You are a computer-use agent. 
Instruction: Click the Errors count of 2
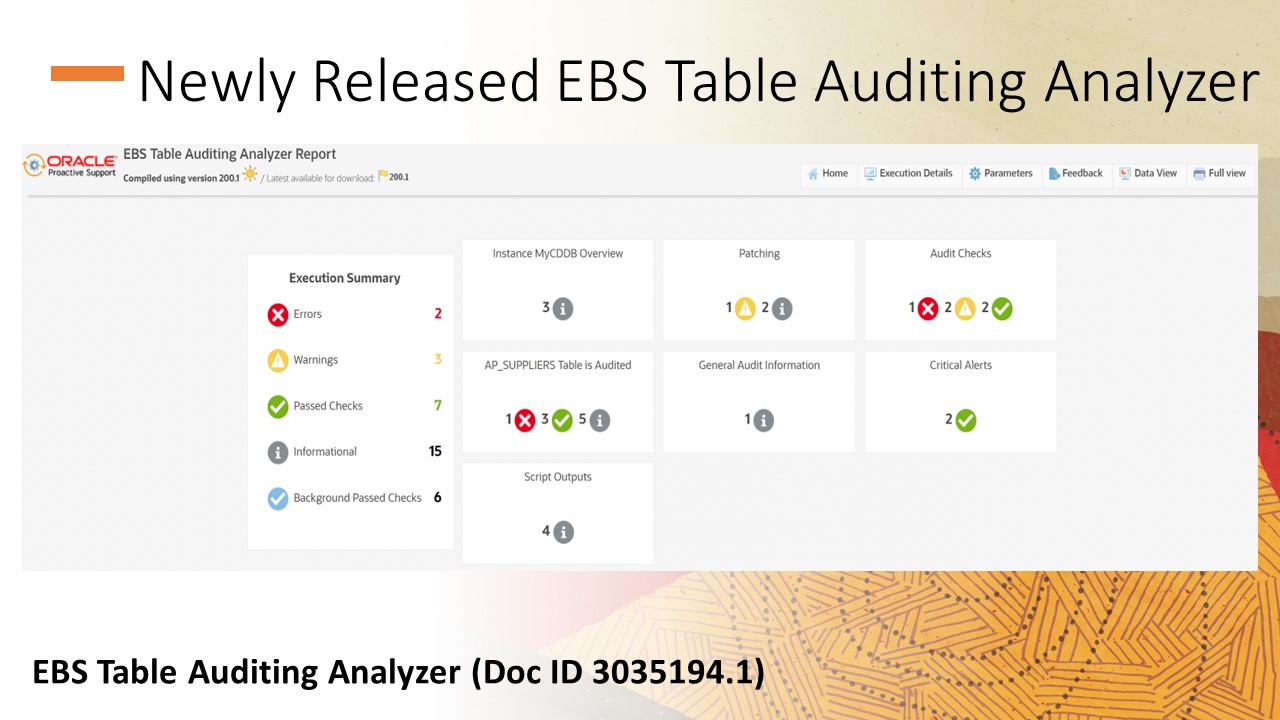click(438, 313)
